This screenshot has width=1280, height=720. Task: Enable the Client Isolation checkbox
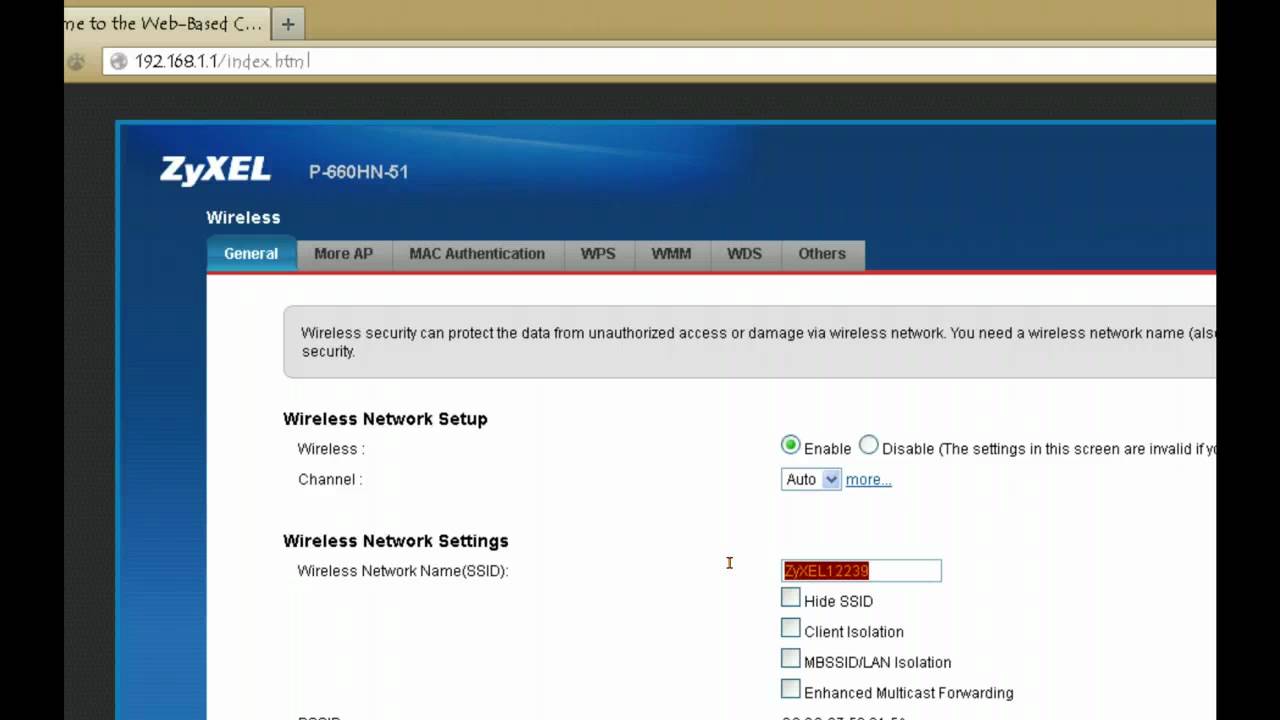click(791, 629)
